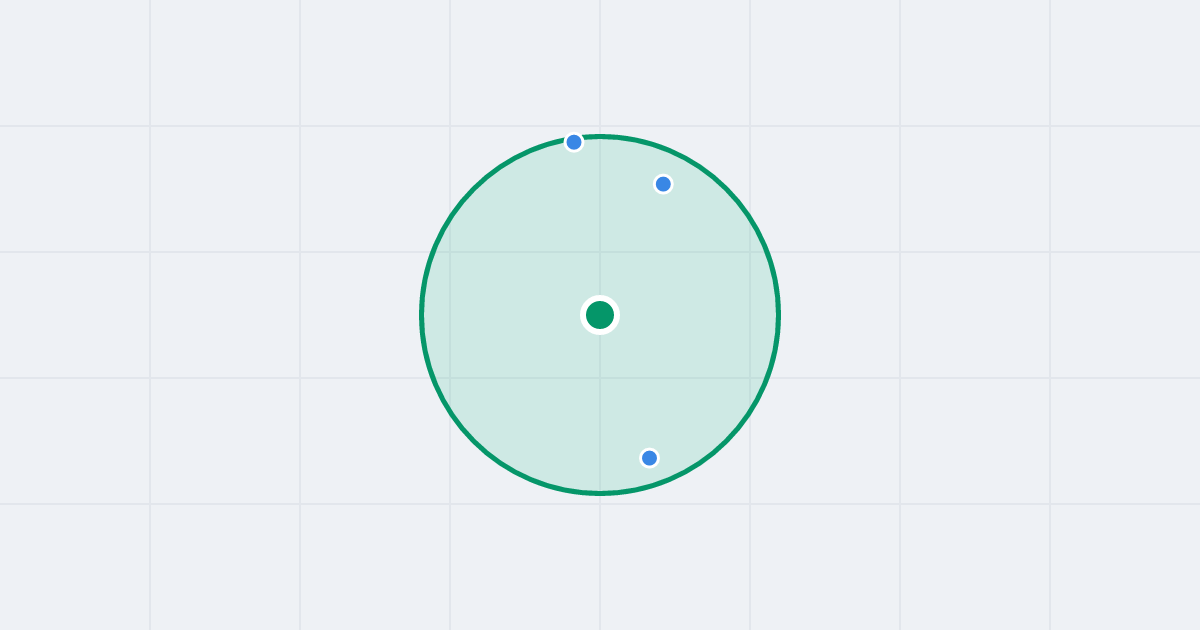Select the blue point on the circle's top edge

click(574, 142)
